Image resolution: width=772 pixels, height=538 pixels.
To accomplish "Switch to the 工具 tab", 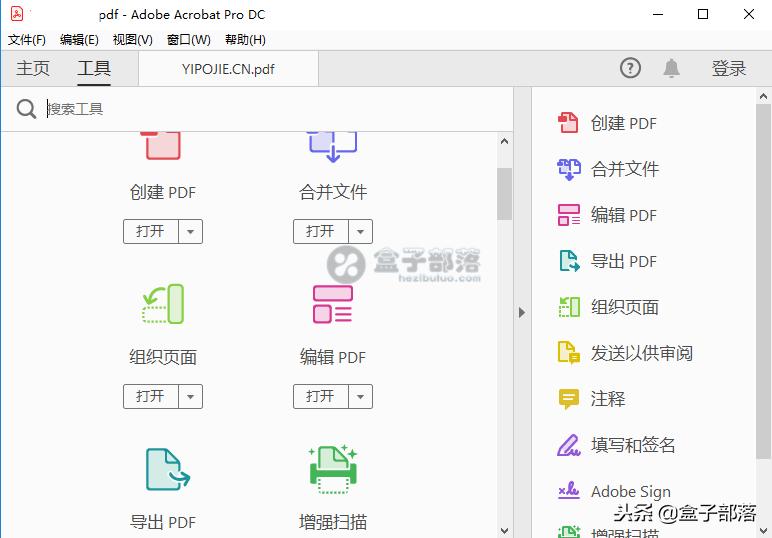I will click(94, 68).
